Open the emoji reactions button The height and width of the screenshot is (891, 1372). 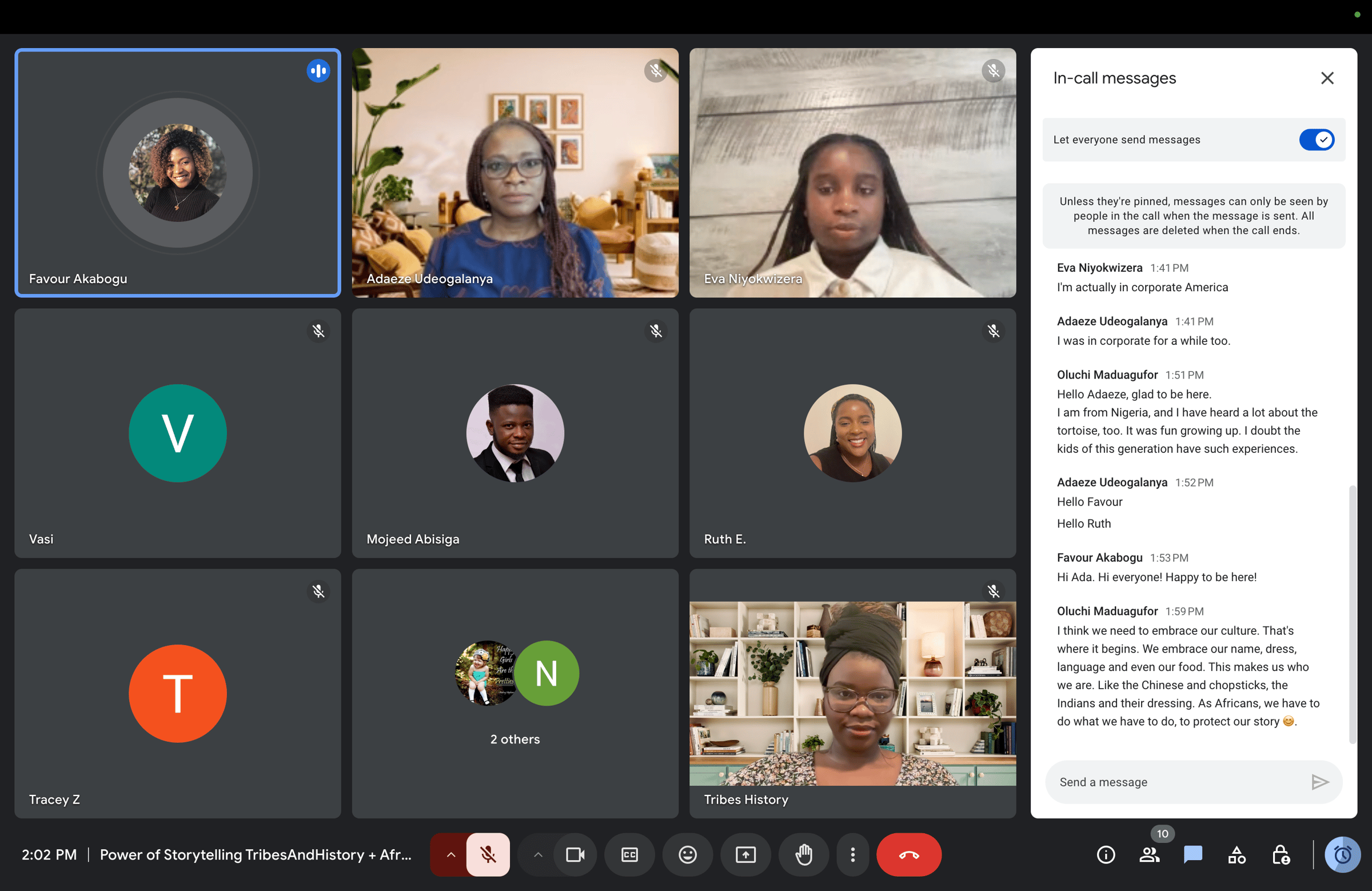pos(687,854)
